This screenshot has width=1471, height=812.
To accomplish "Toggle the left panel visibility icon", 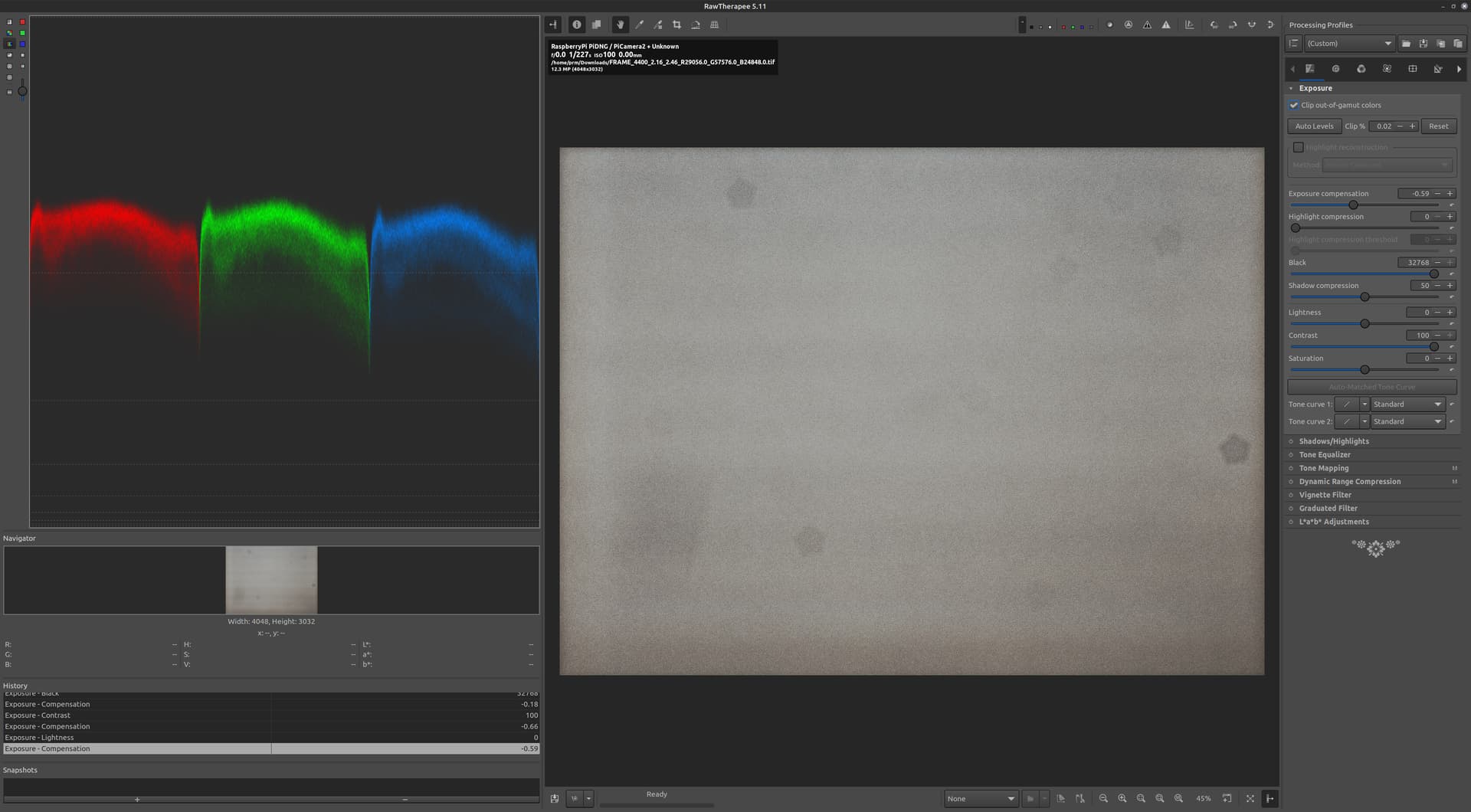I will [x=553, y=25].
